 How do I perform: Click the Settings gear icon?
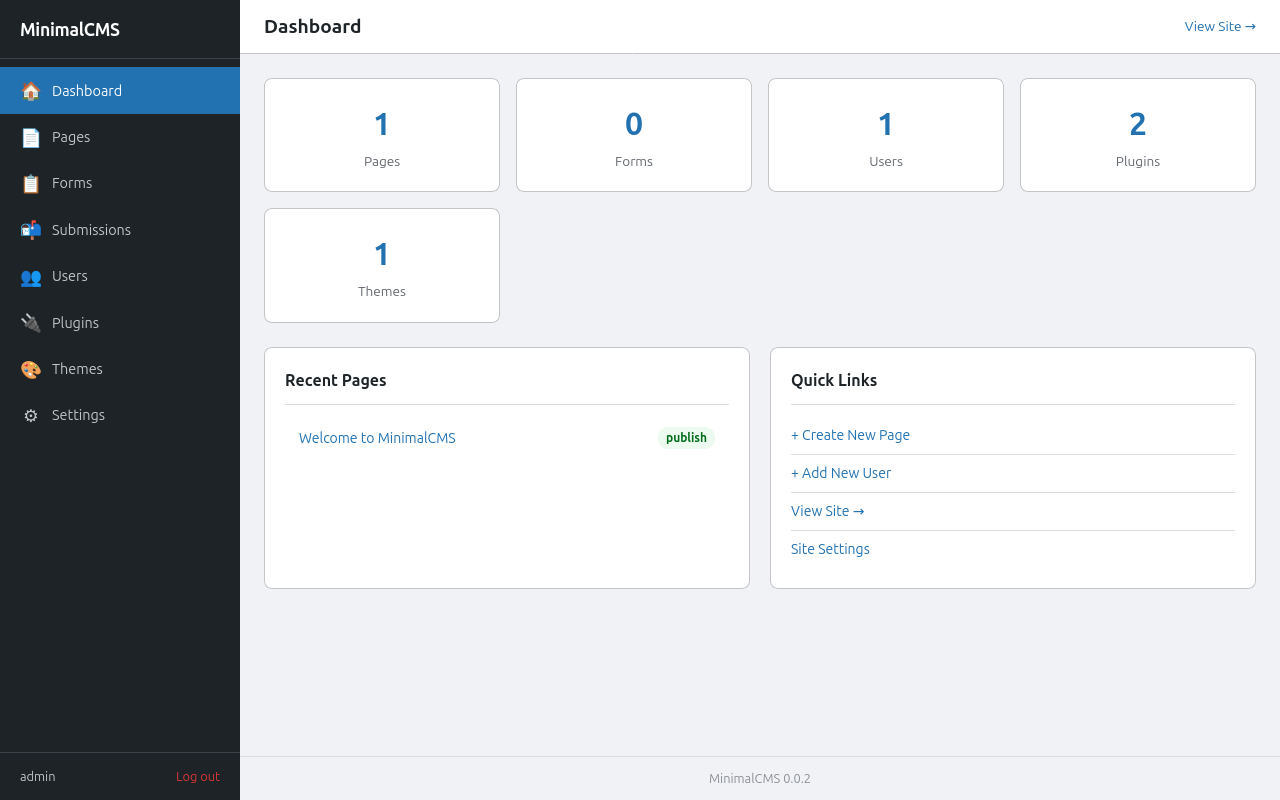coord(31,415)
